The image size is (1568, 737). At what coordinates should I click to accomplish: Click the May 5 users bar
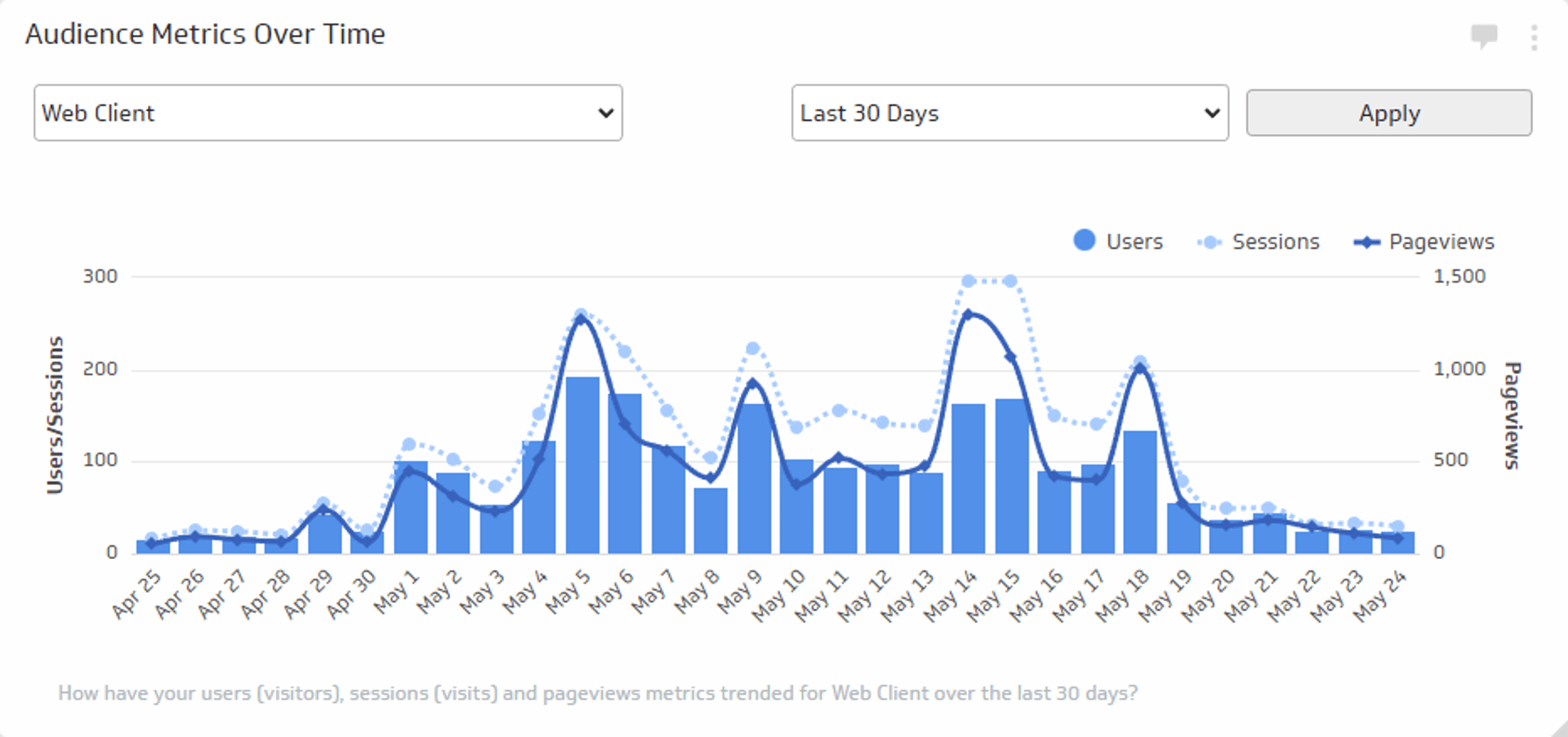pos(582,465)
